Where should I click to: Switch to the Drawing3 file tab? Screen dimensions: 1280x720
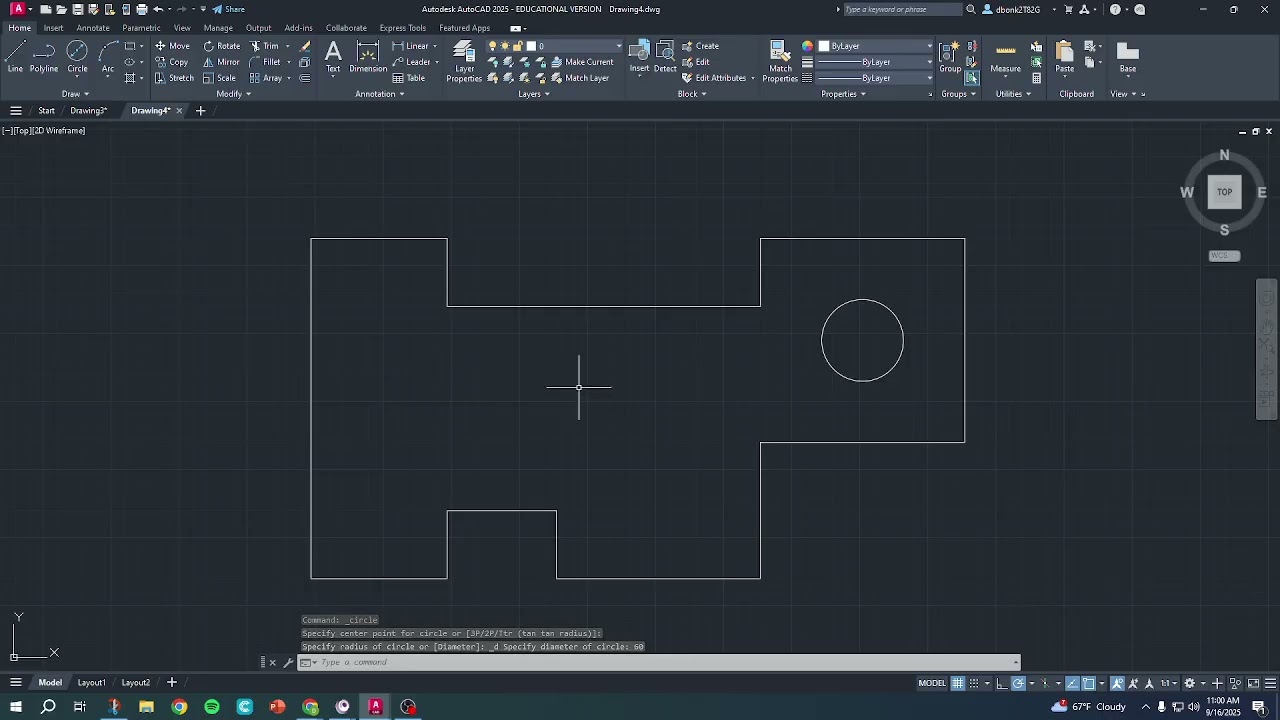point(88,111)
